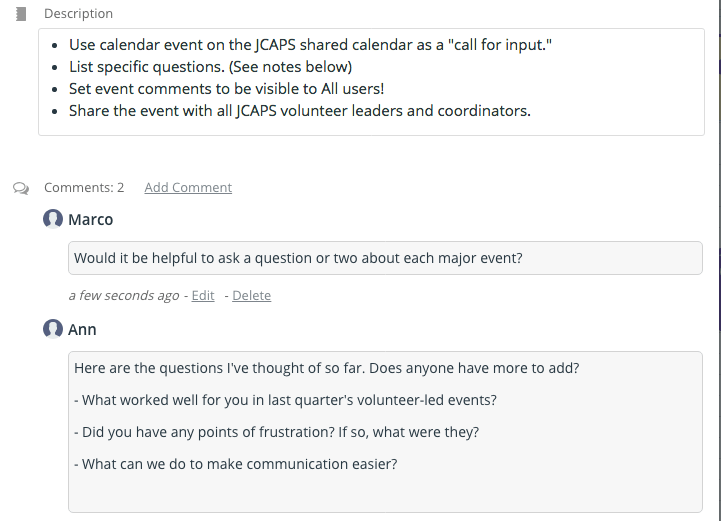Screen dimensions: 721x521
Task: Click the 'List specific questions' bullet
Action: (x=211, y=67)
